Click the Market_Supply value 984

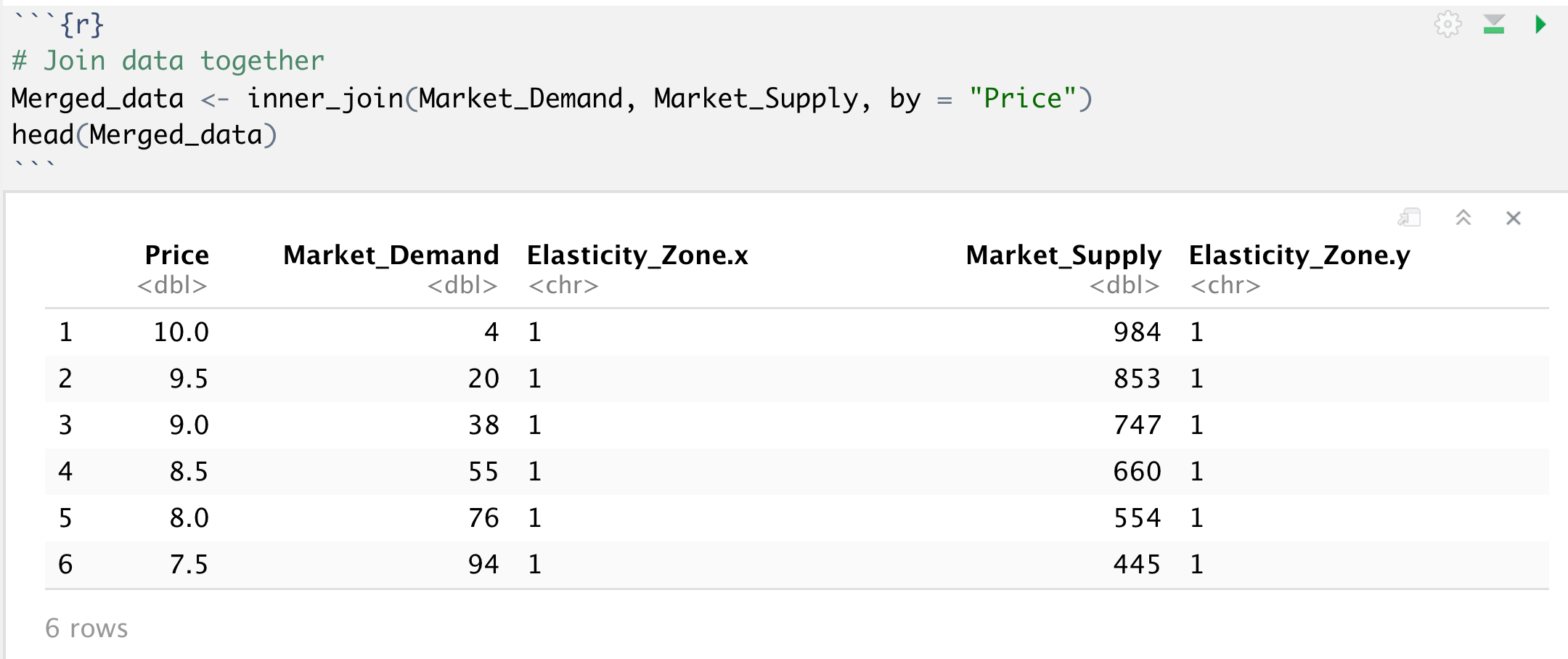coord(1137,332)
